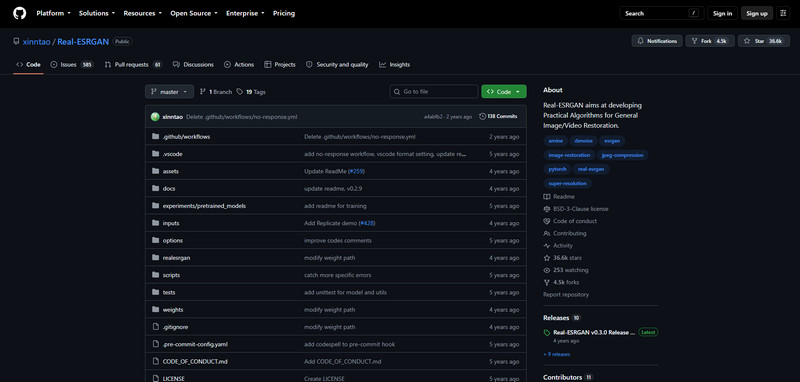Click xinntao's avatar in the commit bar
800x382 pixels.
pos(155,117)
